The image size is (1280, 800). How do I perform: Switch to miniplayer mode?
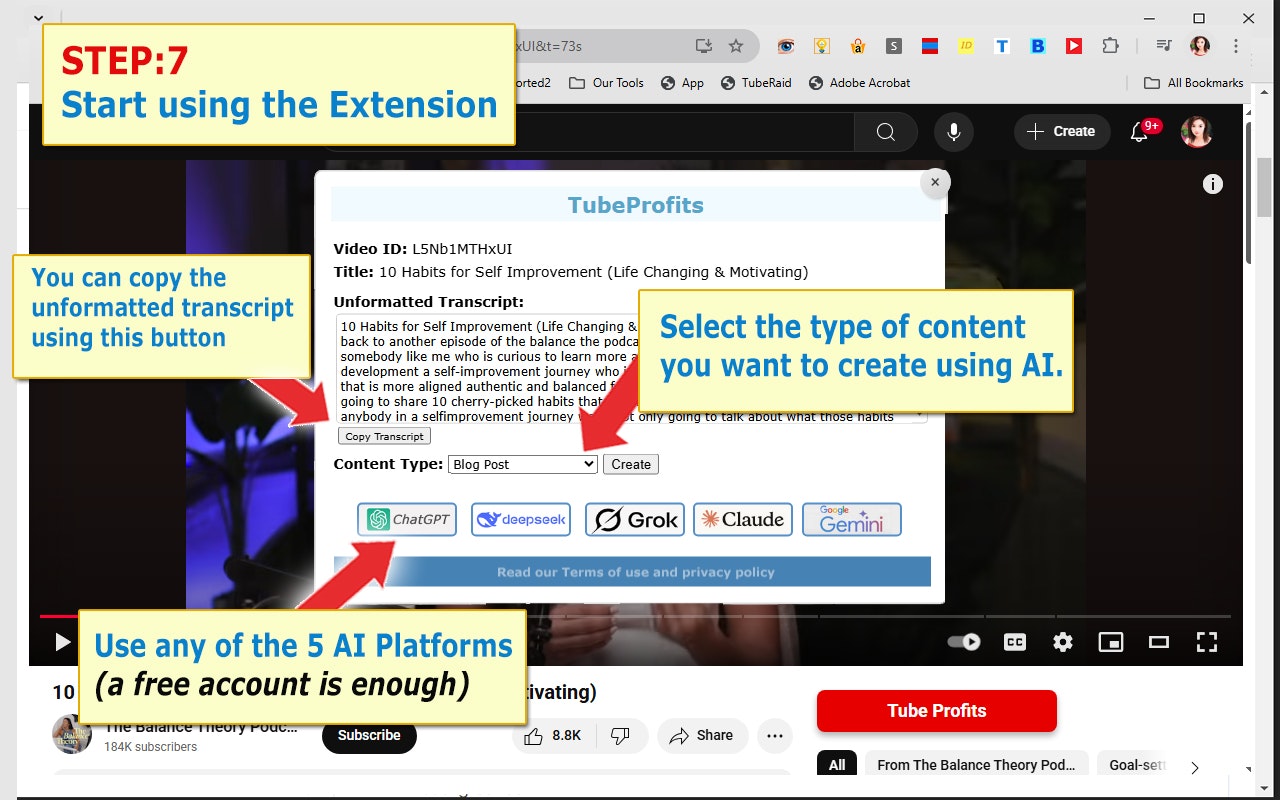click(1111, 642)
